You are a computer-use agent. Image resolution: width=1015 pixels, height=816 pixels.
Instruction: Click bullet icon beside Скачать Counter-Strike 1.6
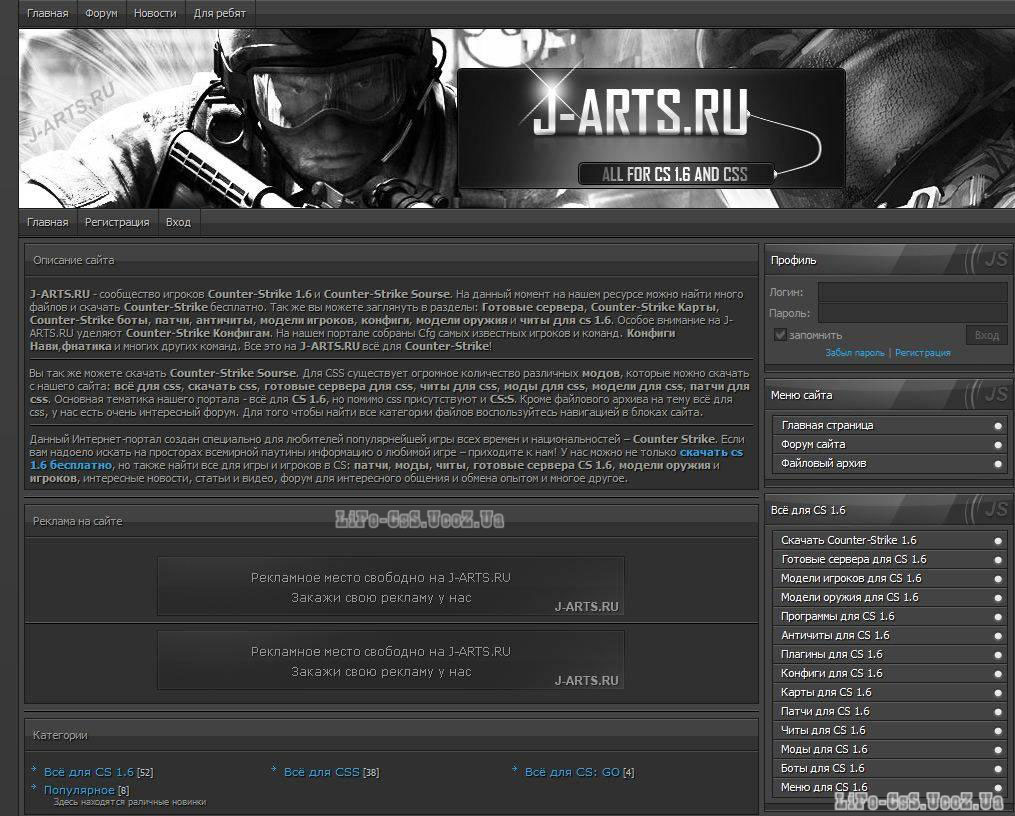(998, 540)
